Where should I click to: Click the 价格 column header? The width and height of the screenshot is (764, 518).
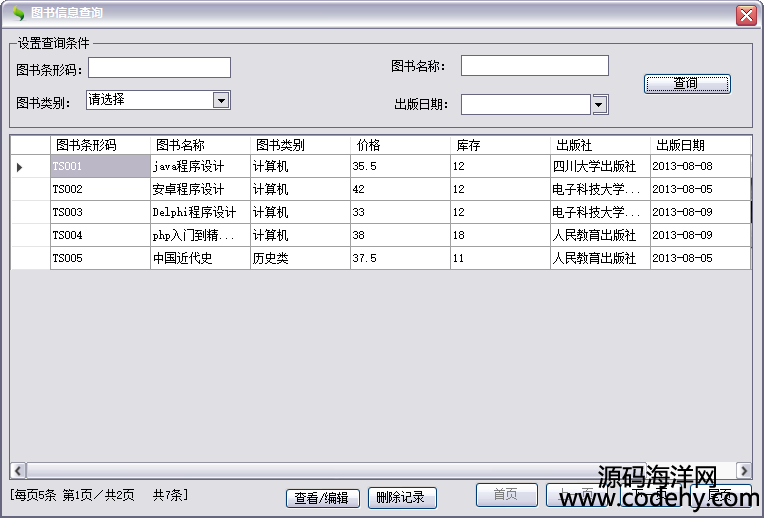click(400, 145)
